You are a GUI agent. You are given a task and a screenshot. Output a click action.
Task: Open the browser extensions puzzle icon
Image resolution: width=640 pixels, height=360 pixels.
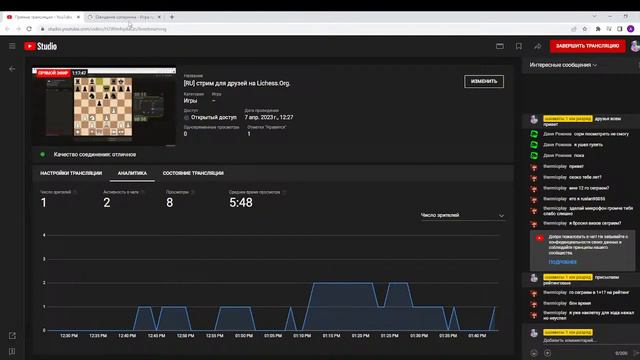[x=598, y=29]
